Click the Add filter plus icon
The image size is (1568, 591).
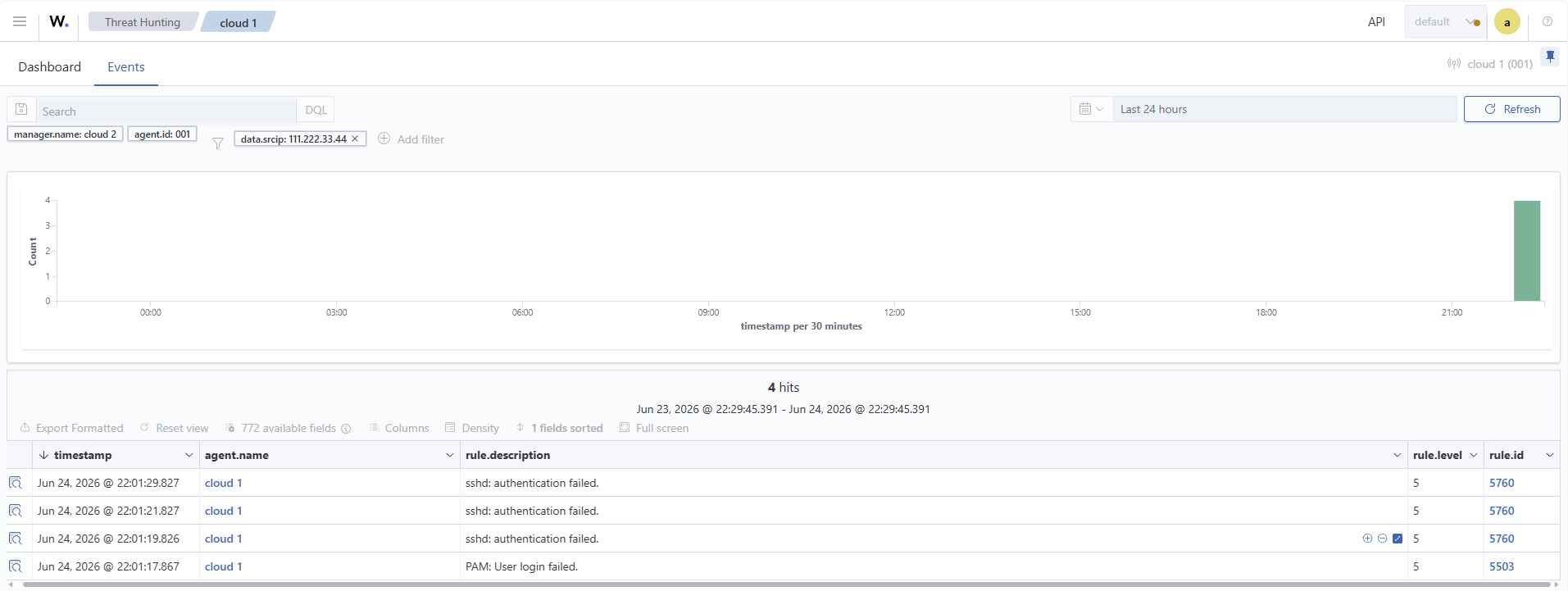[384, 139]
